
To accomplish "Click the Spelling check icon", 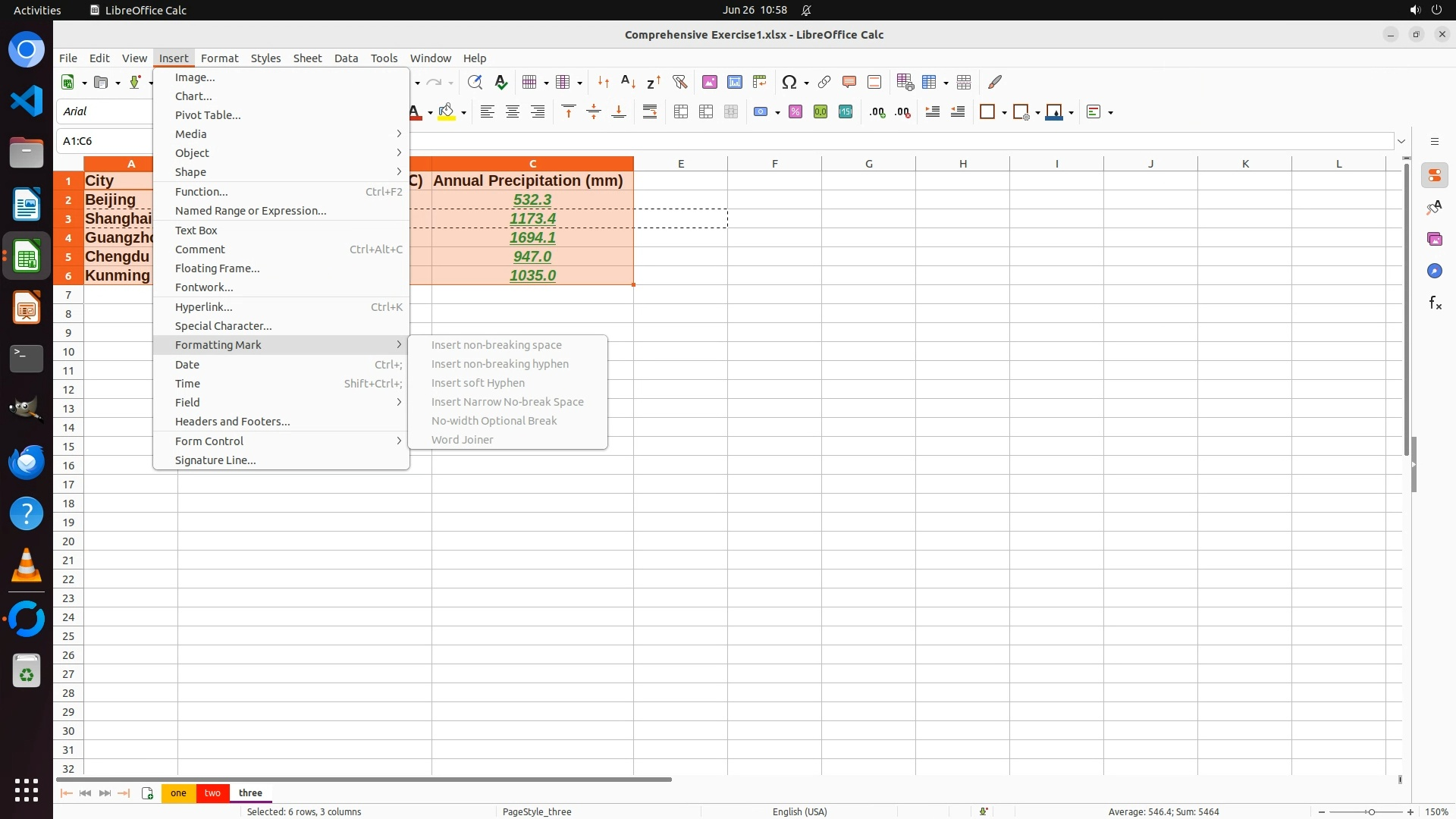I will (500, 82).
